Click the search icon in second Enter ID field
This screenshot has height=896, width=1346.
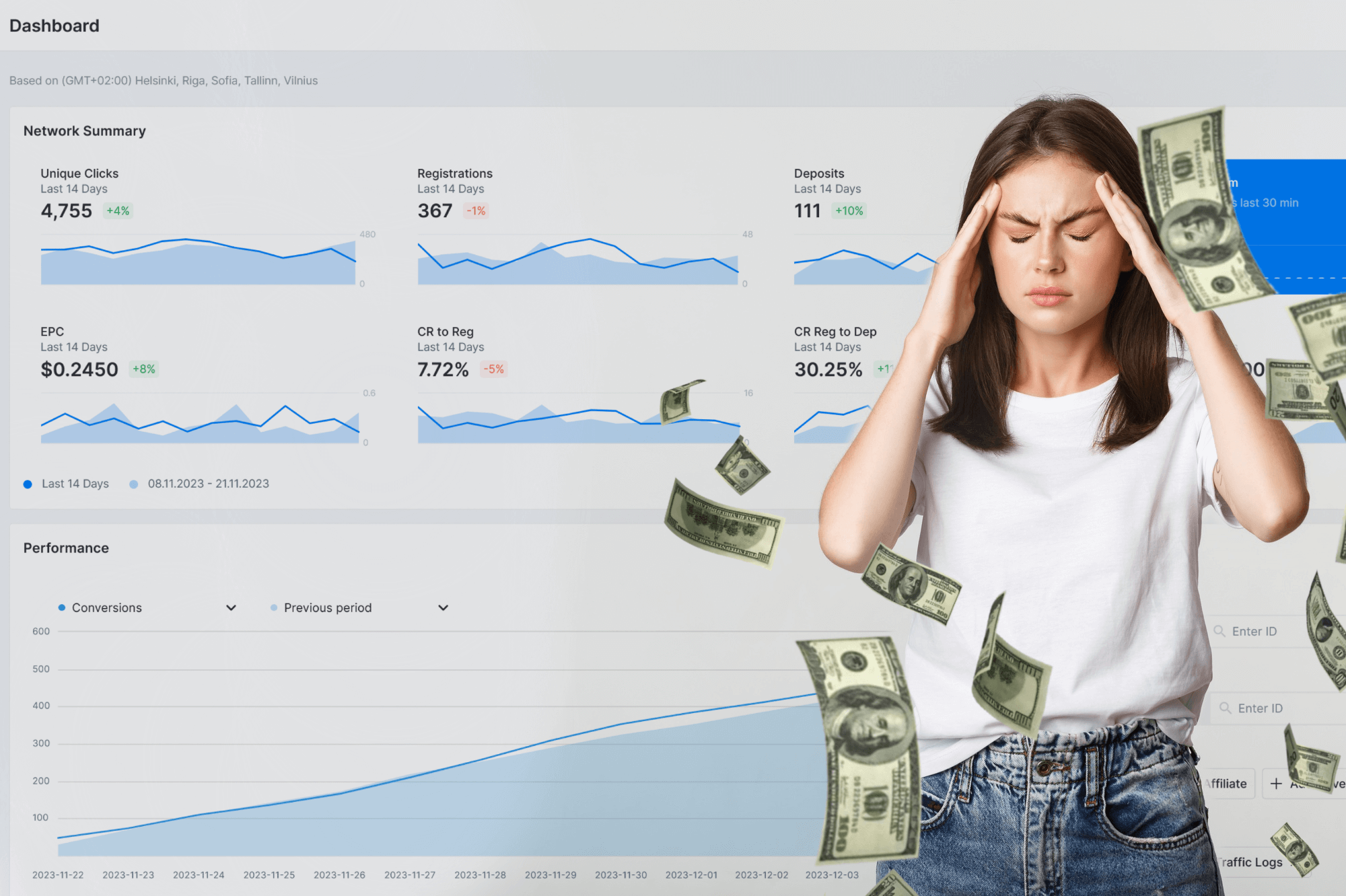(1225, 708)
